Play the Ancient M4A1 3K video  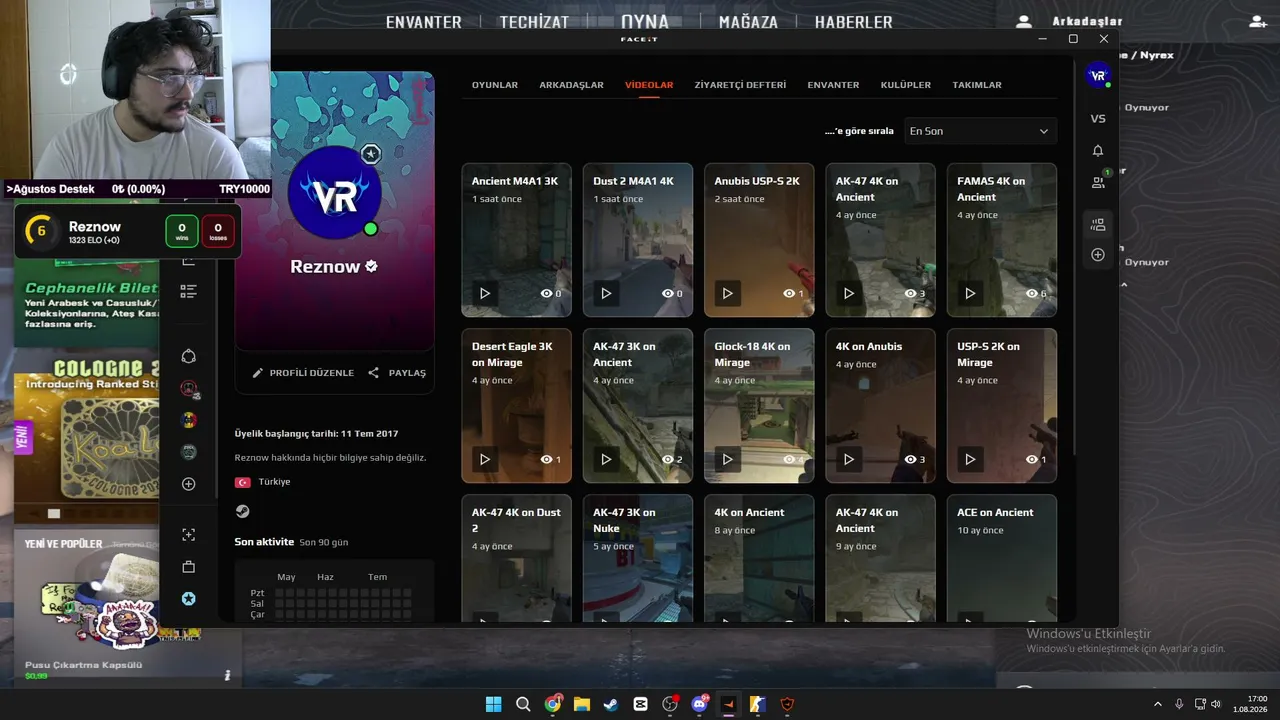485,294
